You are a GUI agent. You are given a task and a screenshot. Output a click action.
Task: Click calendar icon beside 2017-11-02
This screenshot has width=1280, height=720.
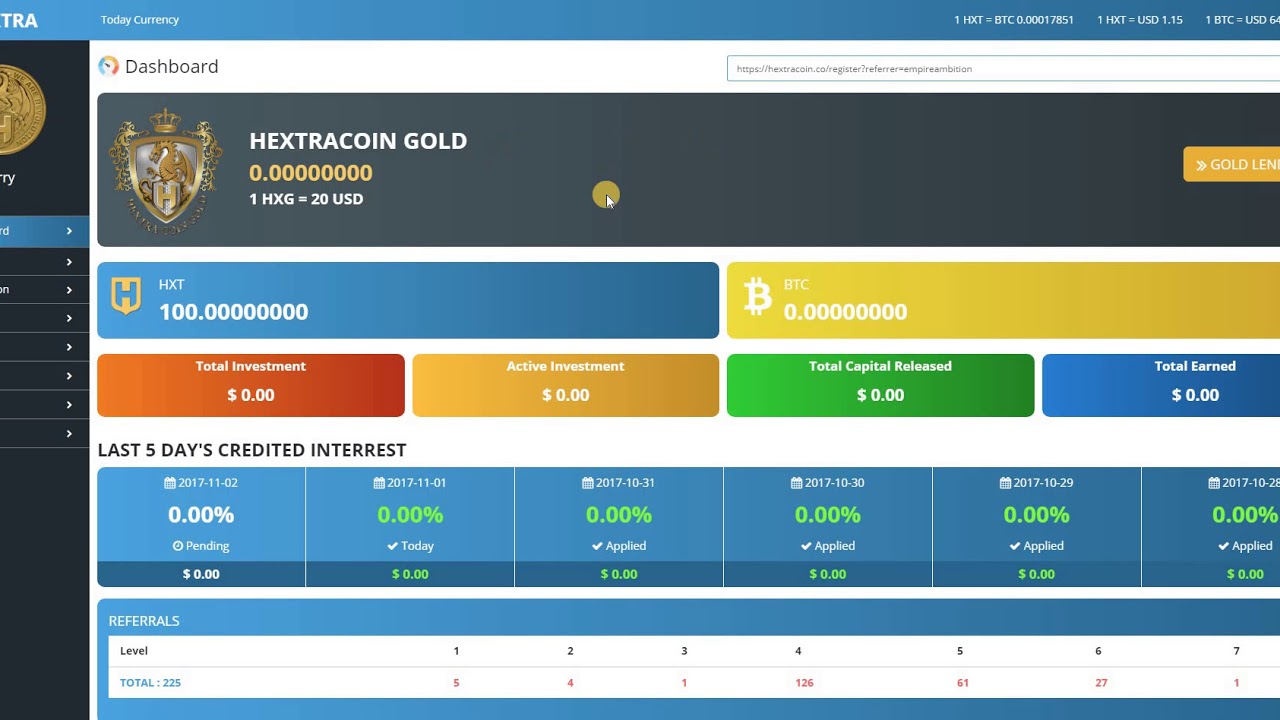tap(170, 483)
